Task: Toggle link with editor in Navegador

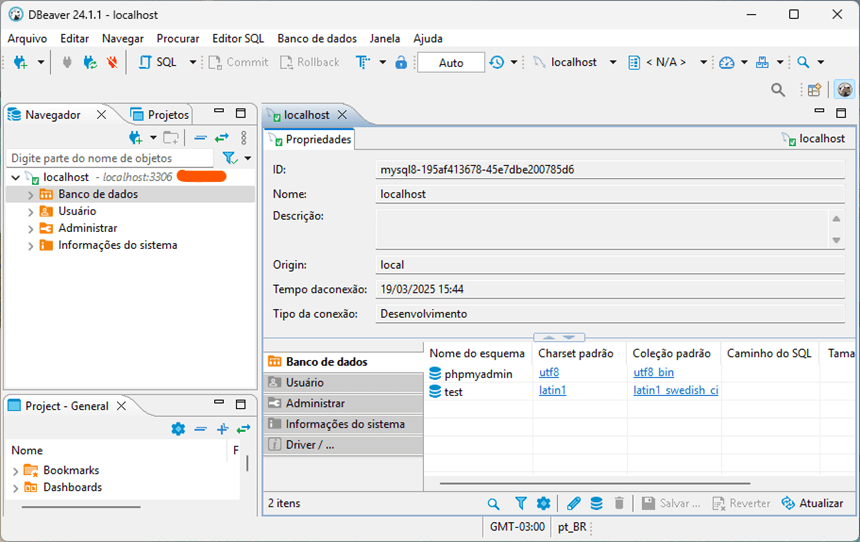Action: [x=222, y=138]
